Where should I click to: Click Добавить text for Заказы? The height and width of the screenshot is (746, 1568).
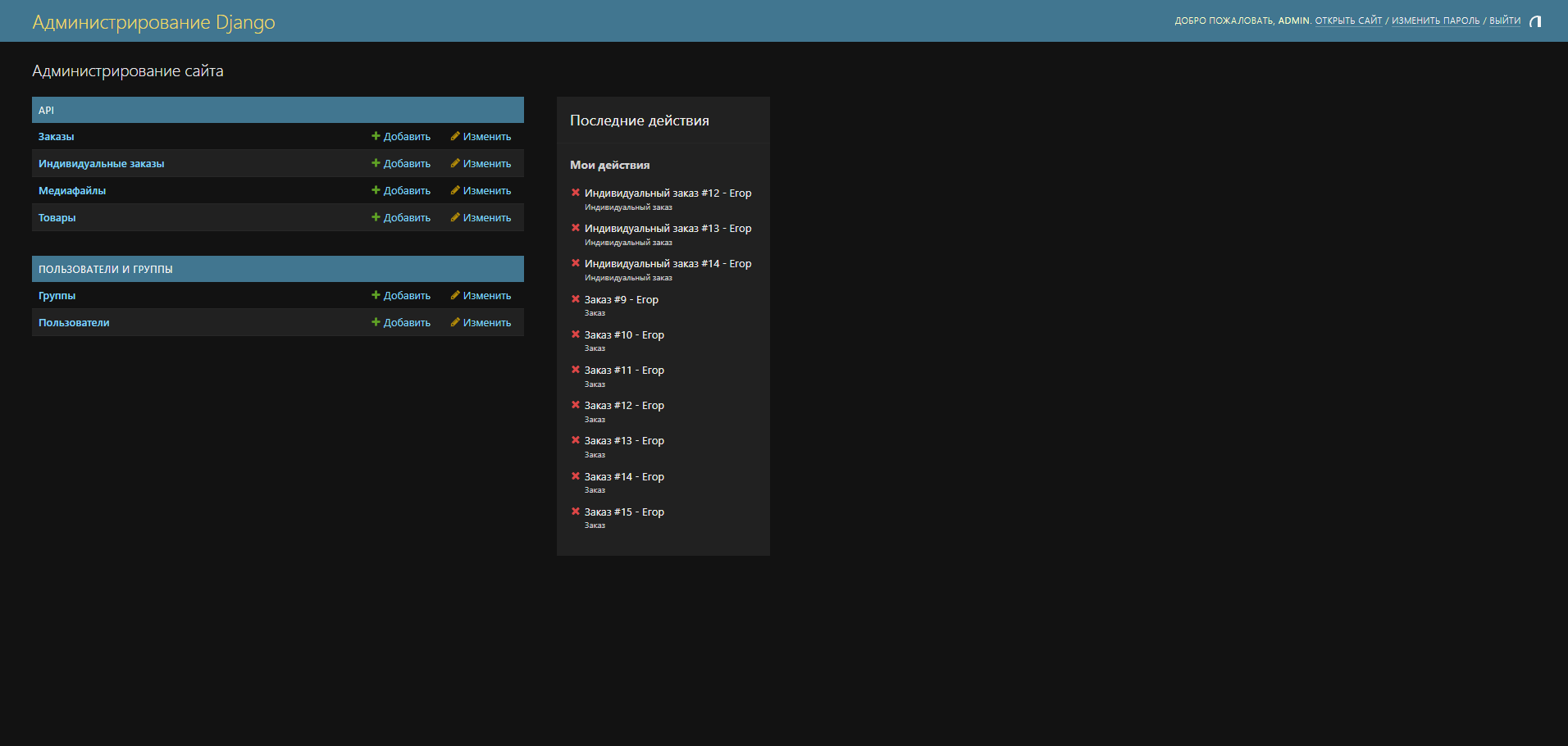tap(407, 137)
